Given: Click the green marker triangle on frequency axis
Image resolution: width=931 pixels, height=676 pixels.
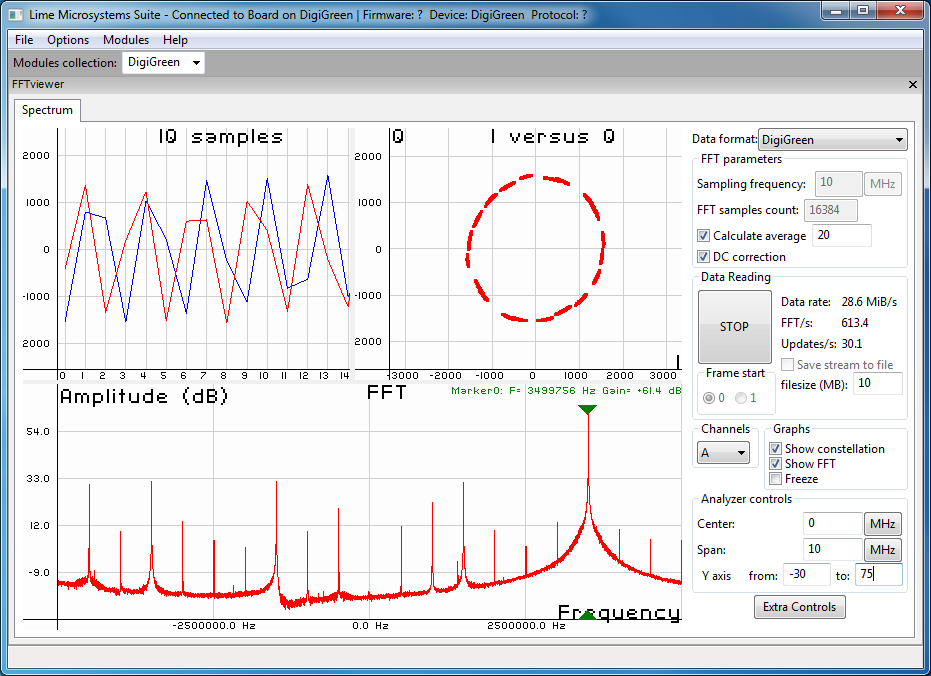Looking at the screenshot, I should pos(587,615).
